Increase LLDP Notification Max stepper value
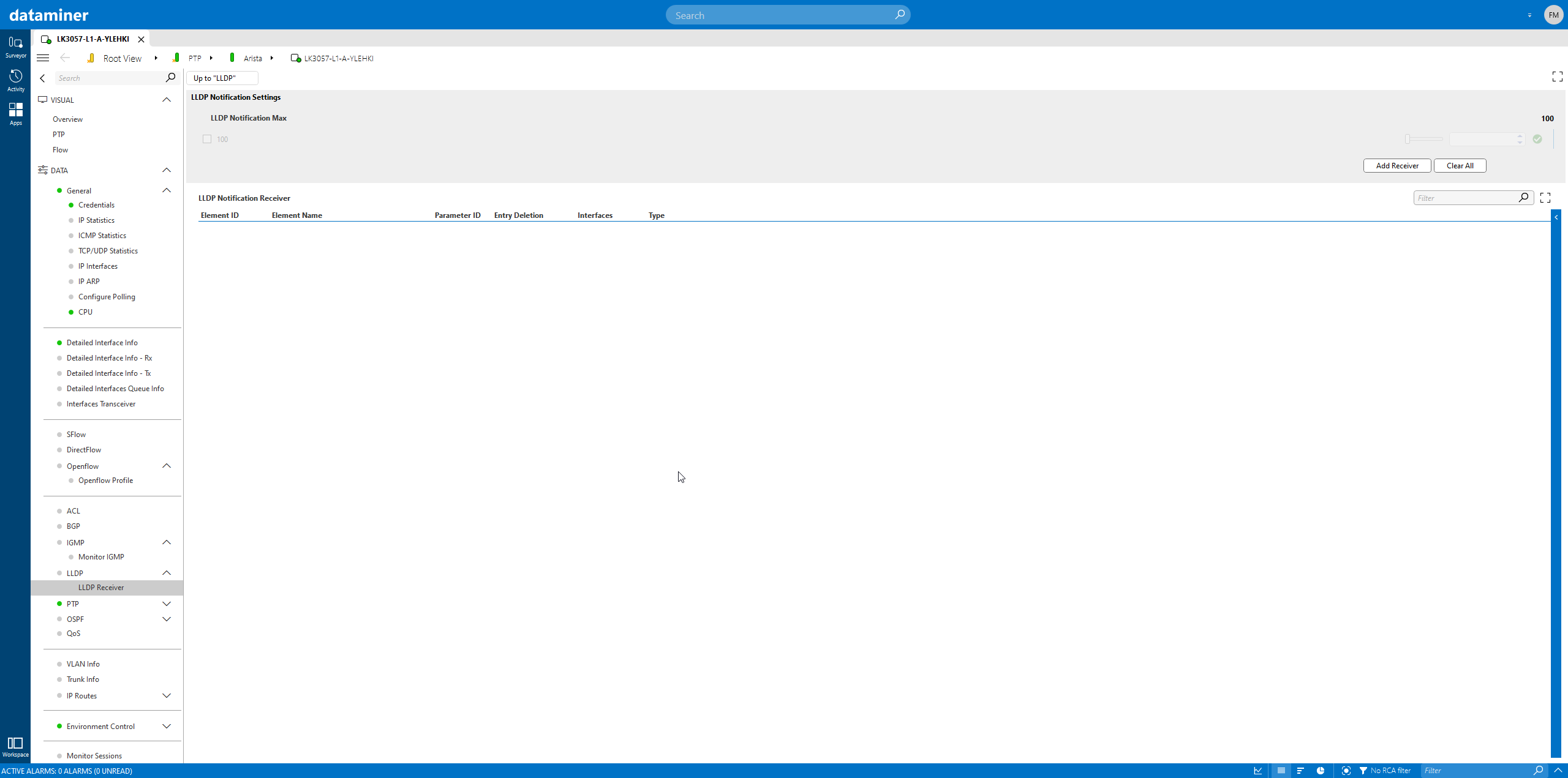The height and width of the screenshot is (778, 1568). [1520, 136]
